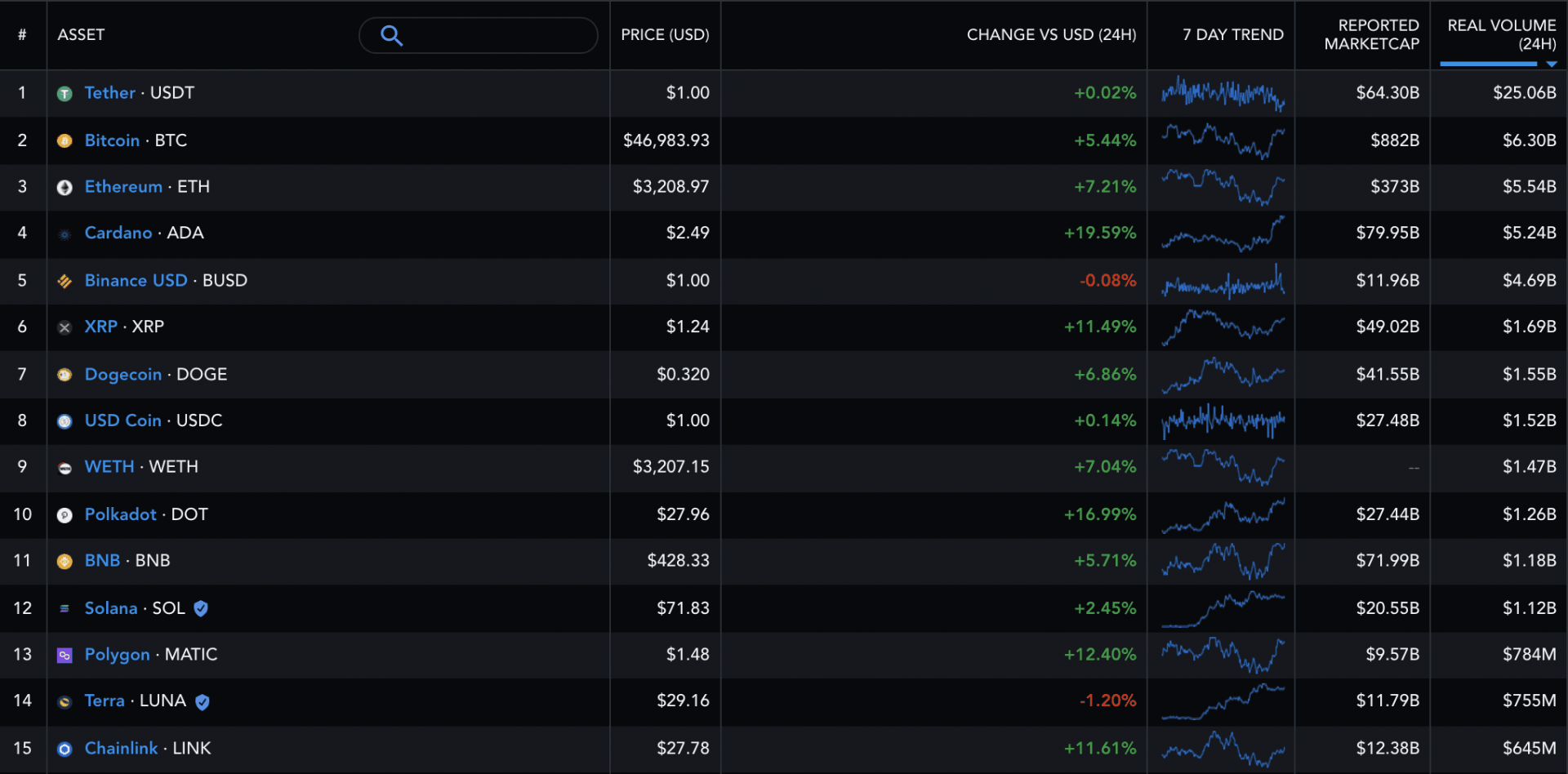Sort by PRICE (USD) column header

pyautogui.click(x=665, y=34)
